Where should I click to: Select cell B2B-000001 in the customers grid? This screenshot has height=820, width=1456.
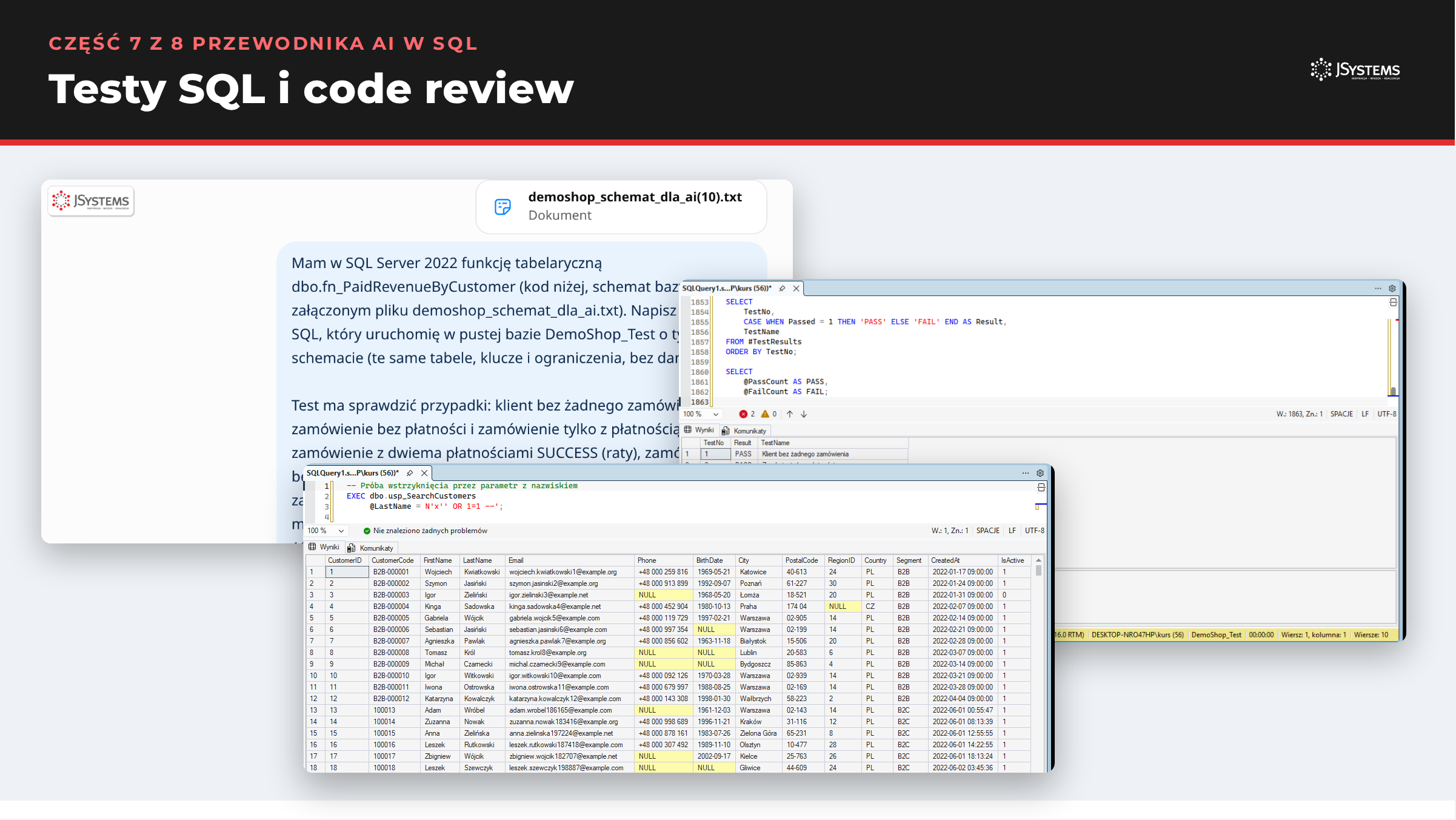tap(395, 572)
